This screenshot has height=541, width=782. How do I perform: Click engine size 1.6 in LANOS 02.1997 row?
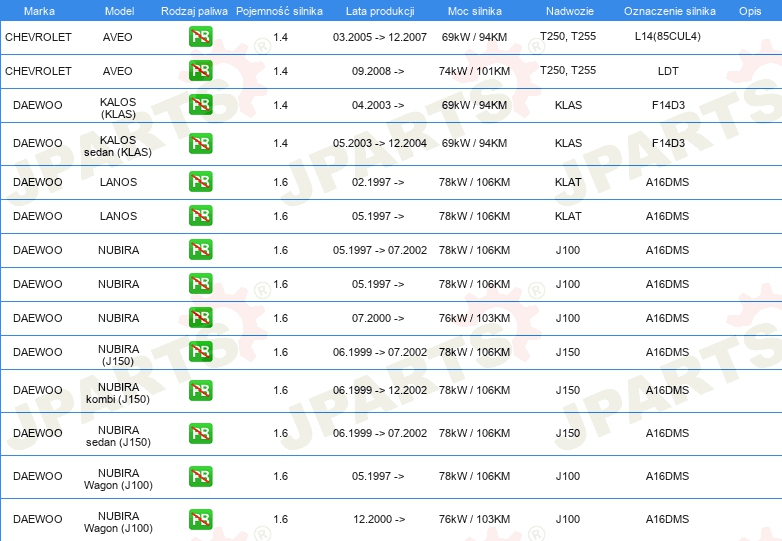280,182
